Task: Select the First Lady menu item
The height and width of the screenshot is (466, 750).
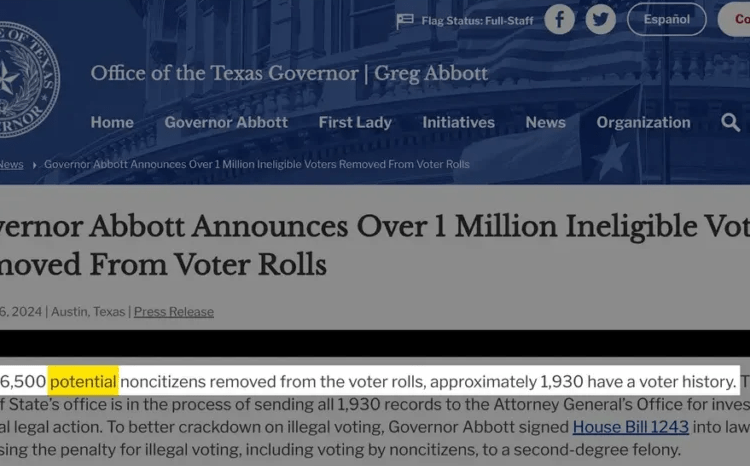Action: (x=355, y=122)
